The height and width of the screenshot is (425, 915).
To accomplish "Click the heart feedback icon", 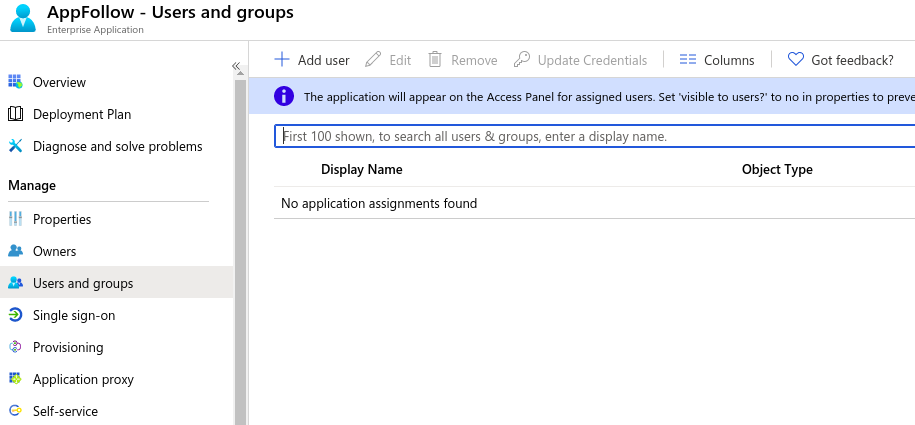I will tap(795, 60).
